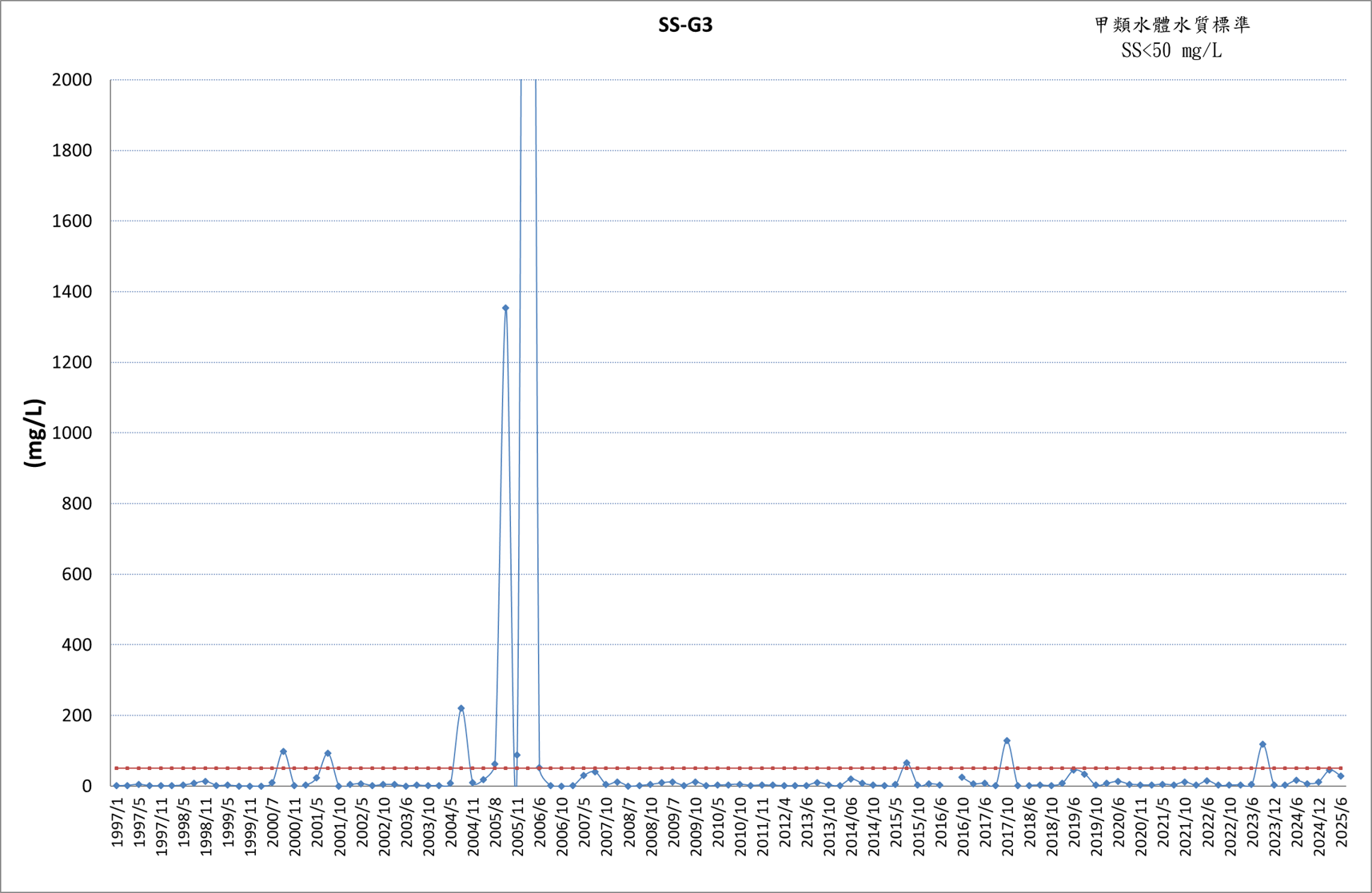Select the 400 y-axis tick label
This screenshot has height=893, width=1372.
(77, 644)
